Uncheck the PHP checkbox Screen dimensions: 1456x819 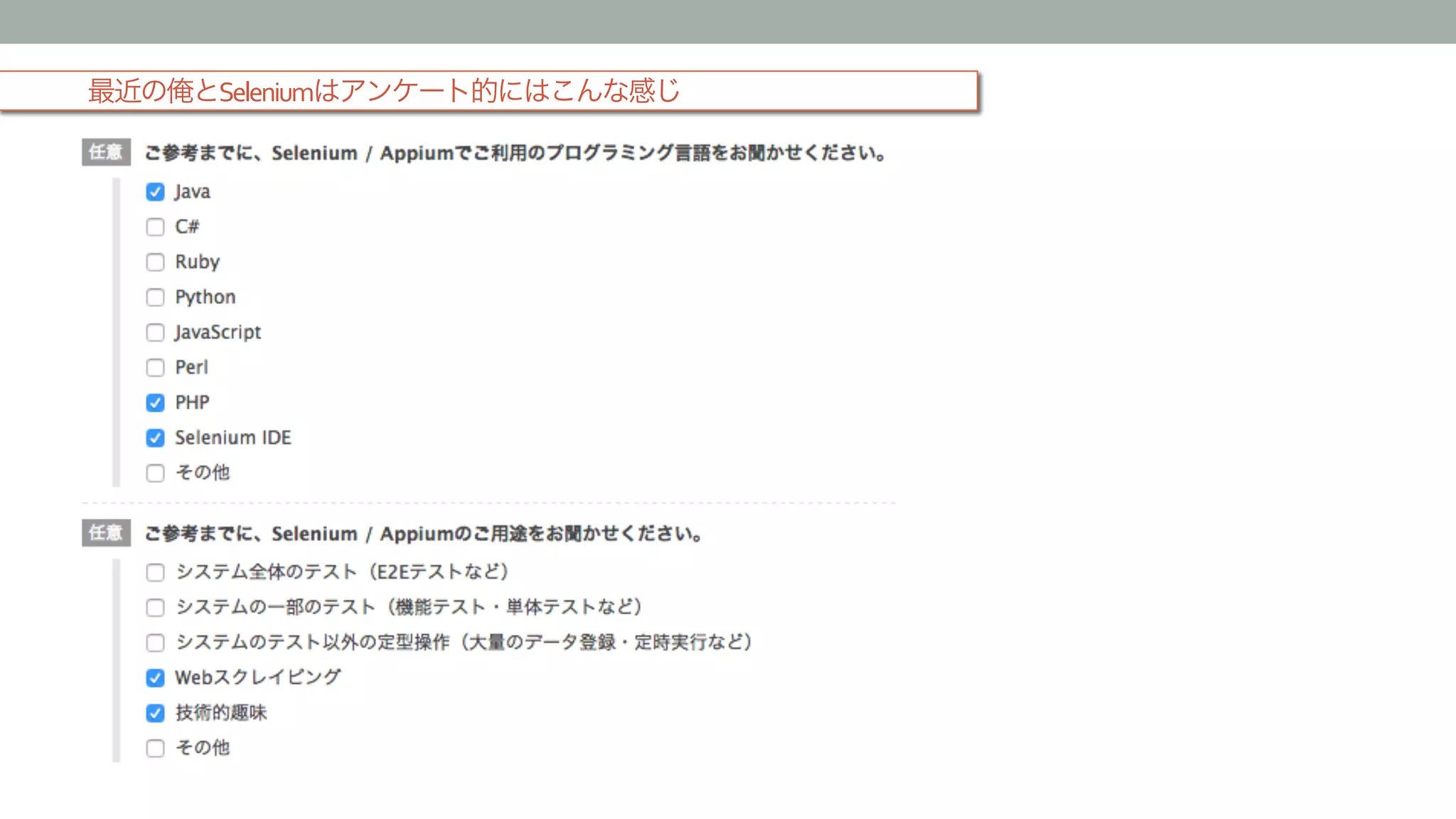point(155,403)
